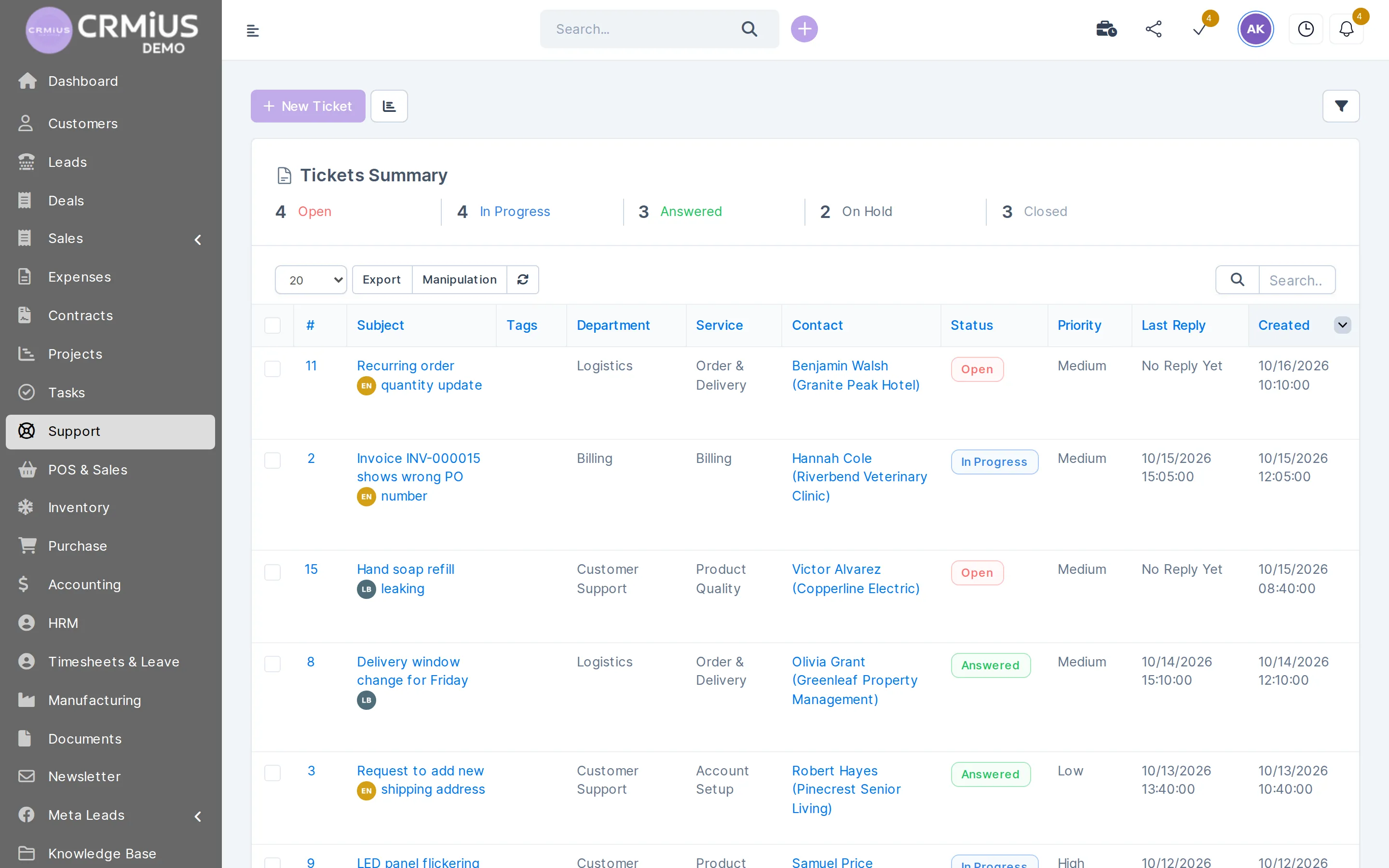Click the tickets chart view icon
The image size is (1389, 868).
(389, 106)
